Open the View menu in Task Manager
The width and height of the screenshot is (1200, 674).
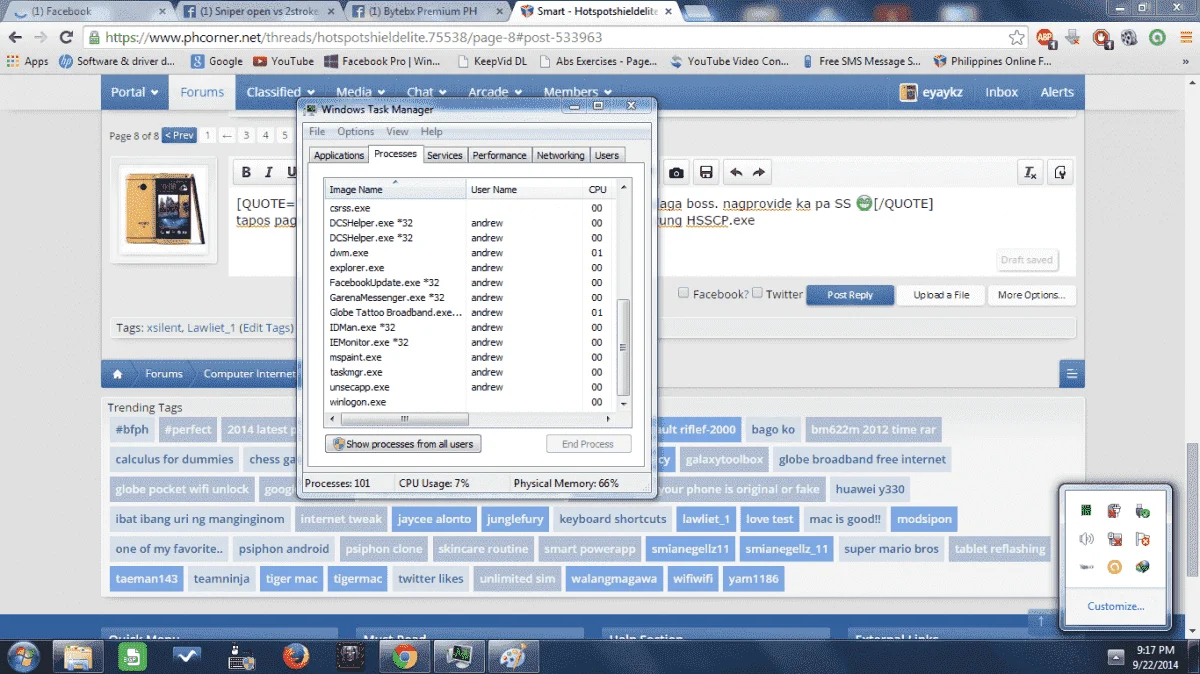click(x=397, y=131)
